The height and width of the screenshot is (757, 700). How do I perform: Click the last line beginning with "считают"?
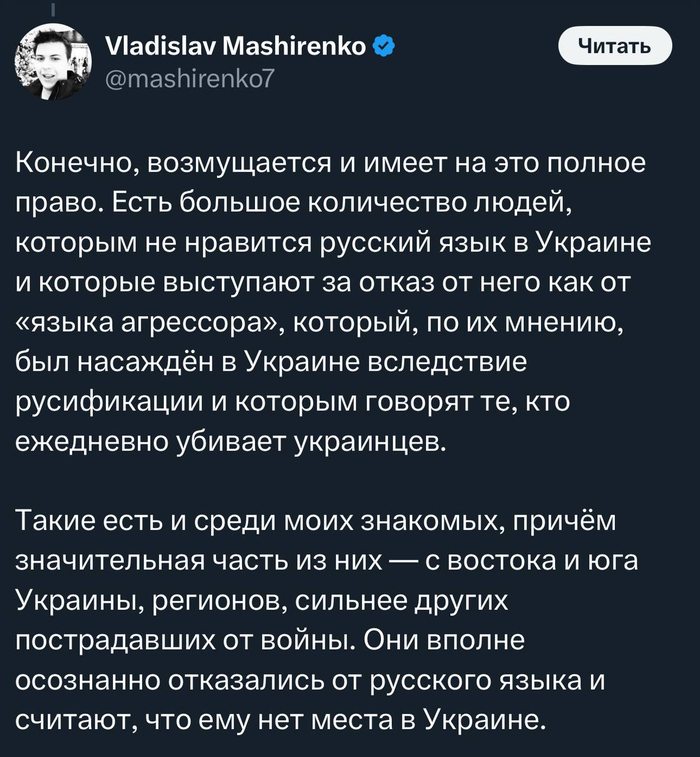click(x=282, y=720)
